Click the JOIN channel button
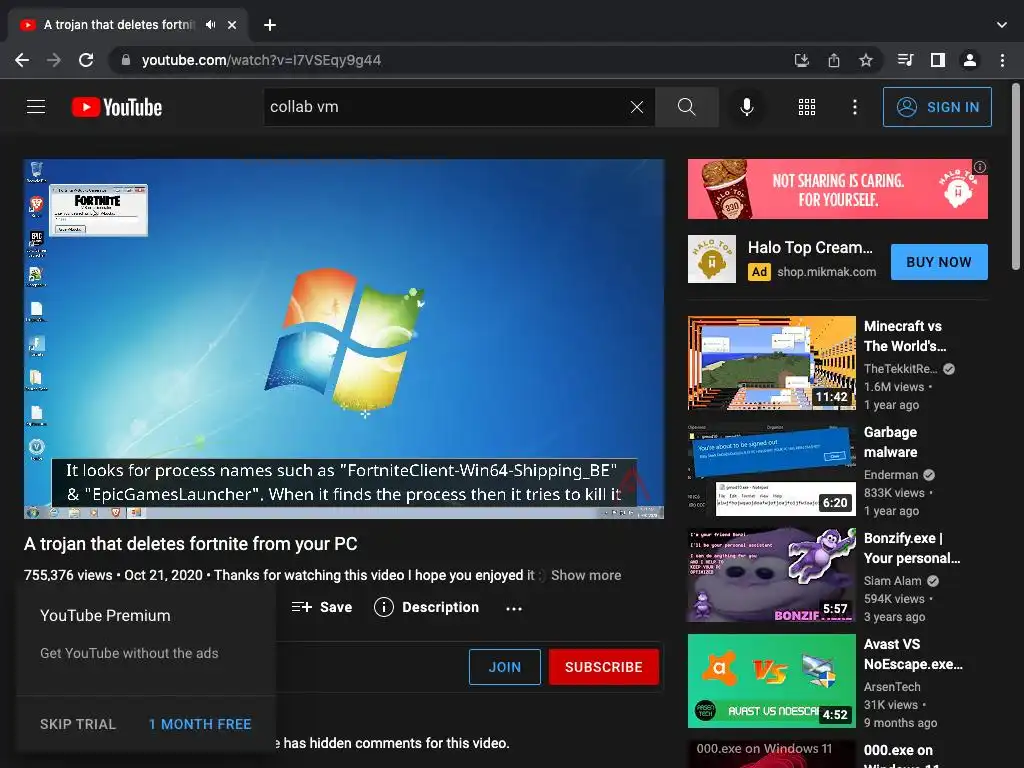The image size is (1024, 768). tap(505, 667)
